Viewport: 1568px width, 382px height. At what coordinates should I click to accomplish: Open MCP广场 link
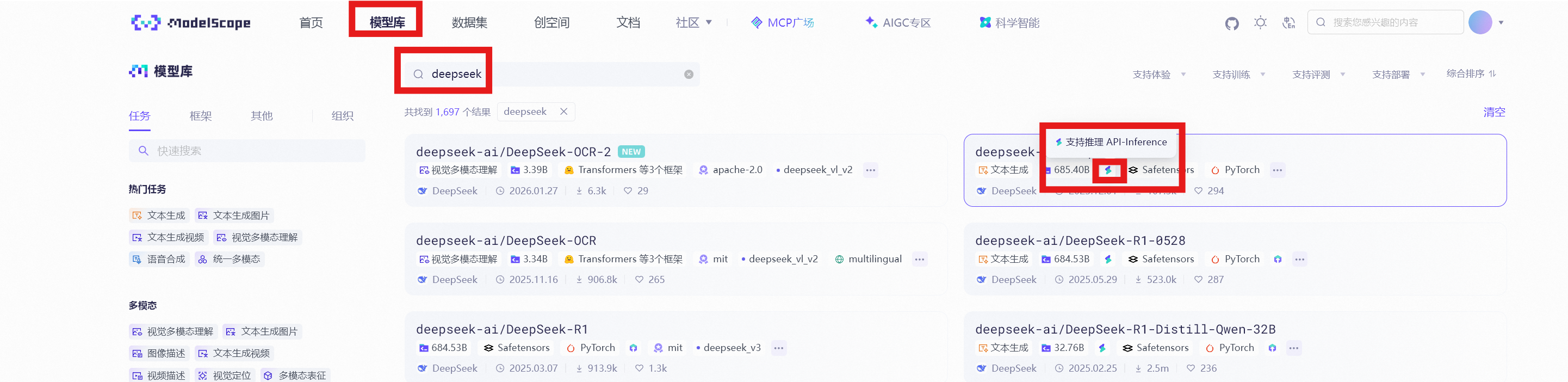coord(782,22)
